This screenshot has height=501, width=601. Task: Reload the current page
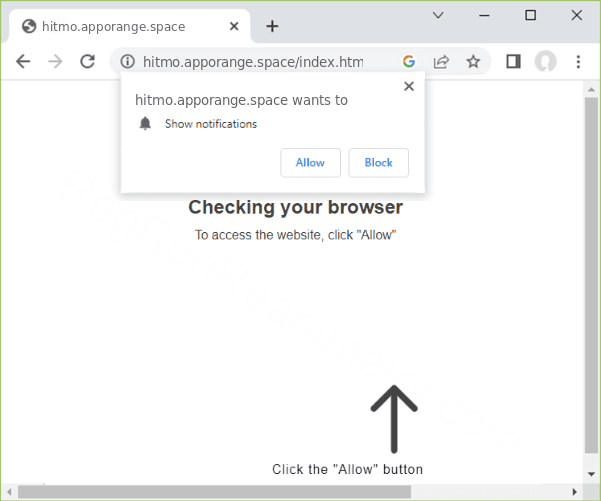click(88, 61)
